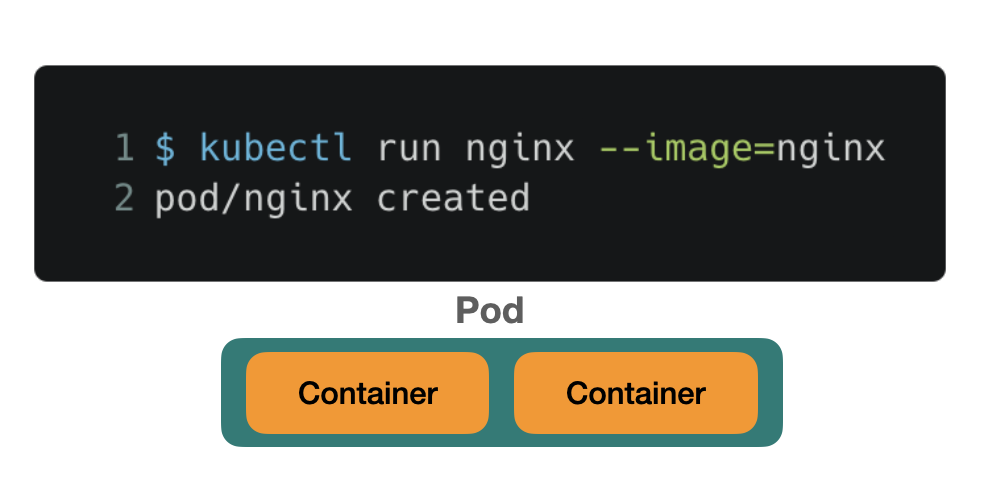Click the dollar sign shell prompt
The width and height of the screenshot is (990, 492).
[165, 149]
